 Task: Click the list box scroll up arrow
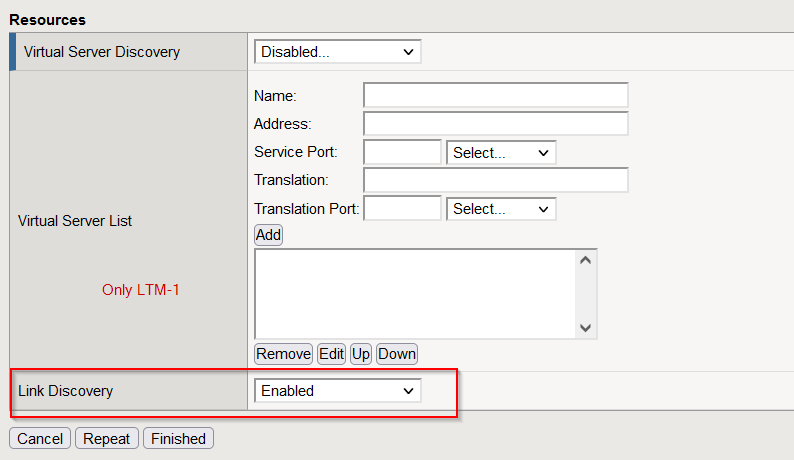(x=585, y=260)
